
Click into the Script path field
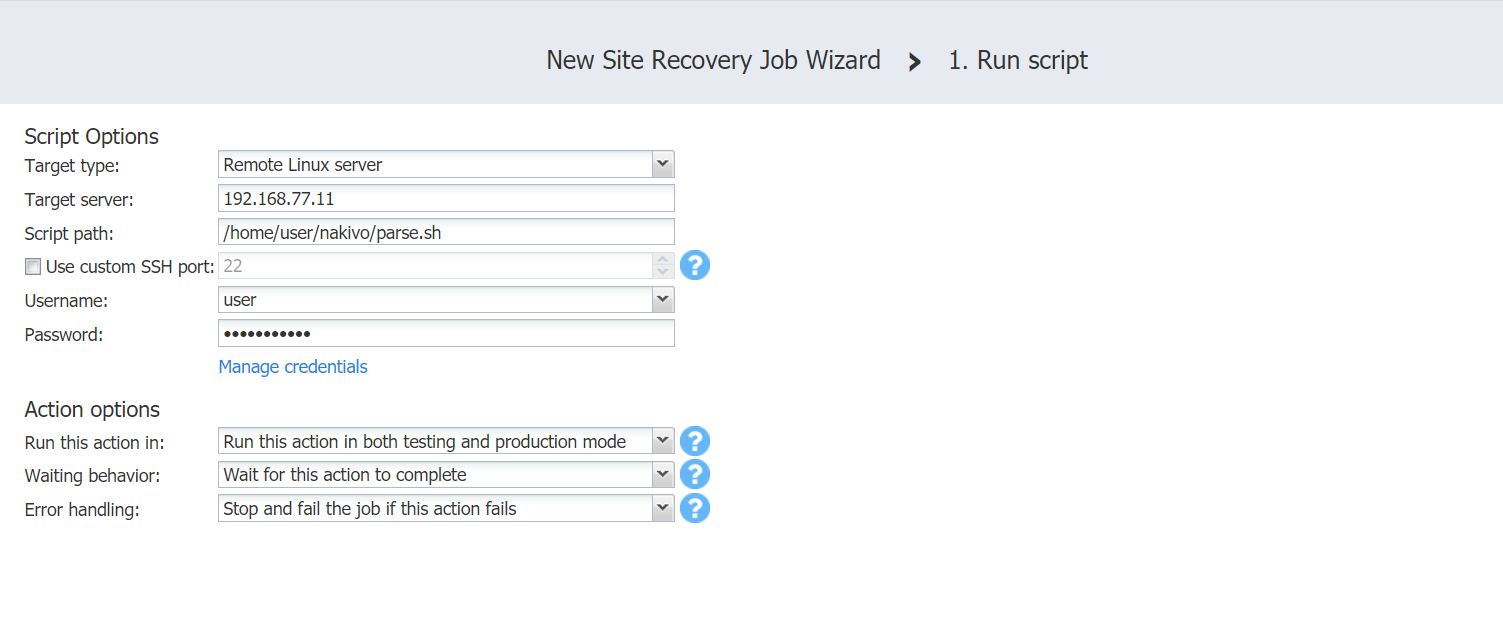point(445,232)
